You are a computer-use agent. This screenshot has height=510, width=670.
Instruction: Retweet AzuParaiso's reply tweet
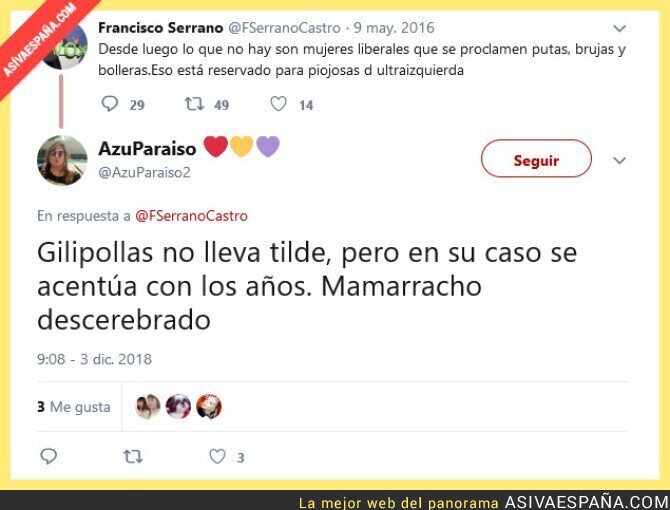tap(133, 457)
